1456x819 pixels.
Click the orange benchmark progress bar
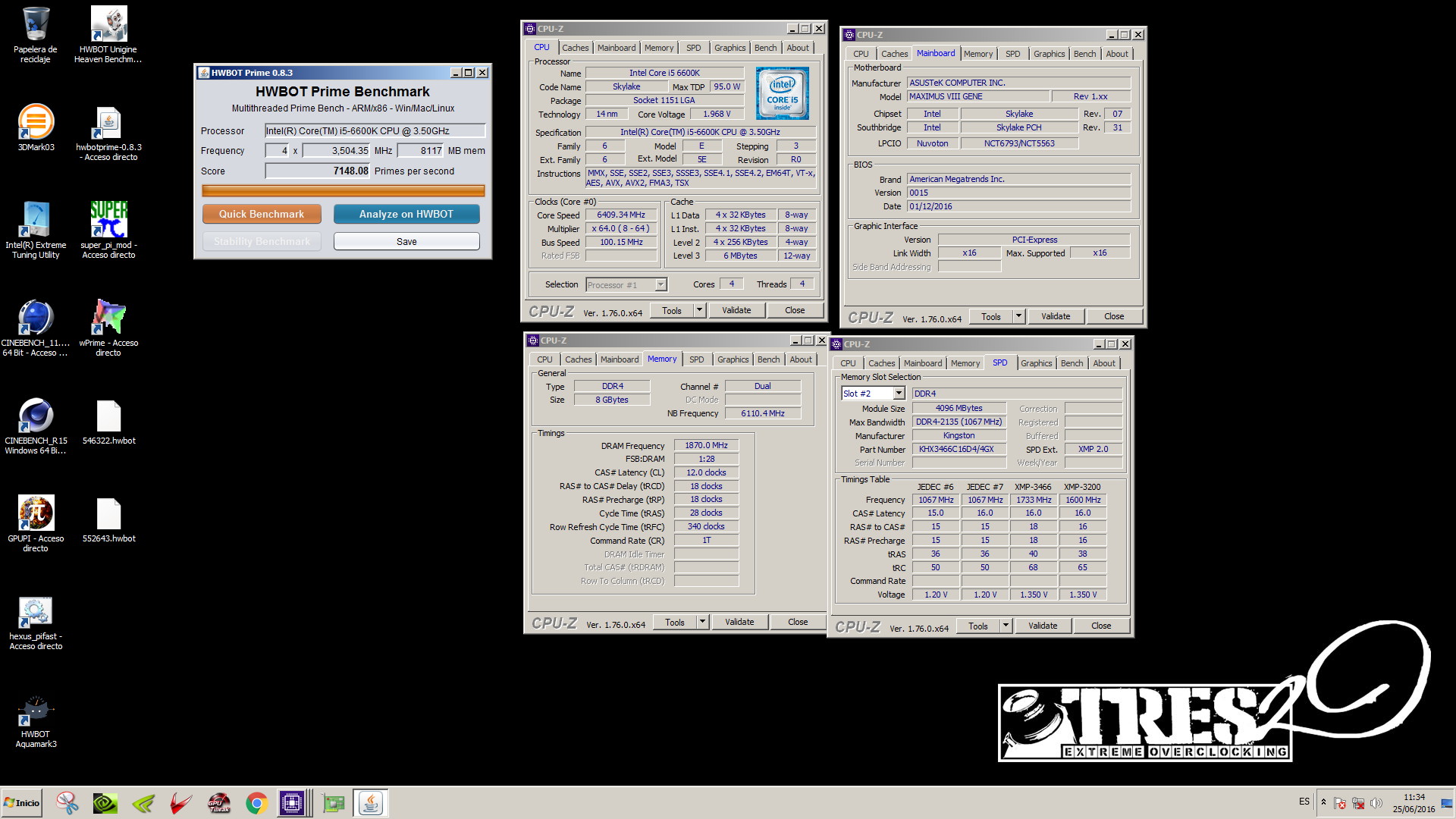[343, 191]
